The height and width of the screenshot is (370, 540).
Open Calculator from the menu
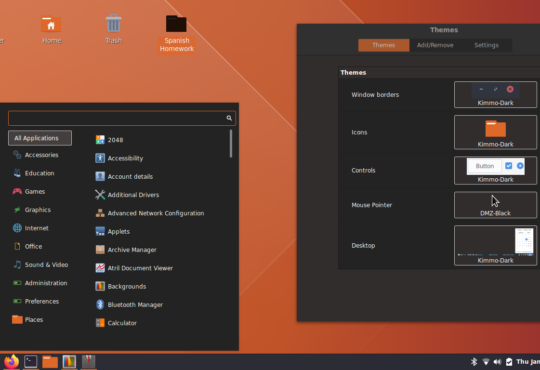point(116,323)
